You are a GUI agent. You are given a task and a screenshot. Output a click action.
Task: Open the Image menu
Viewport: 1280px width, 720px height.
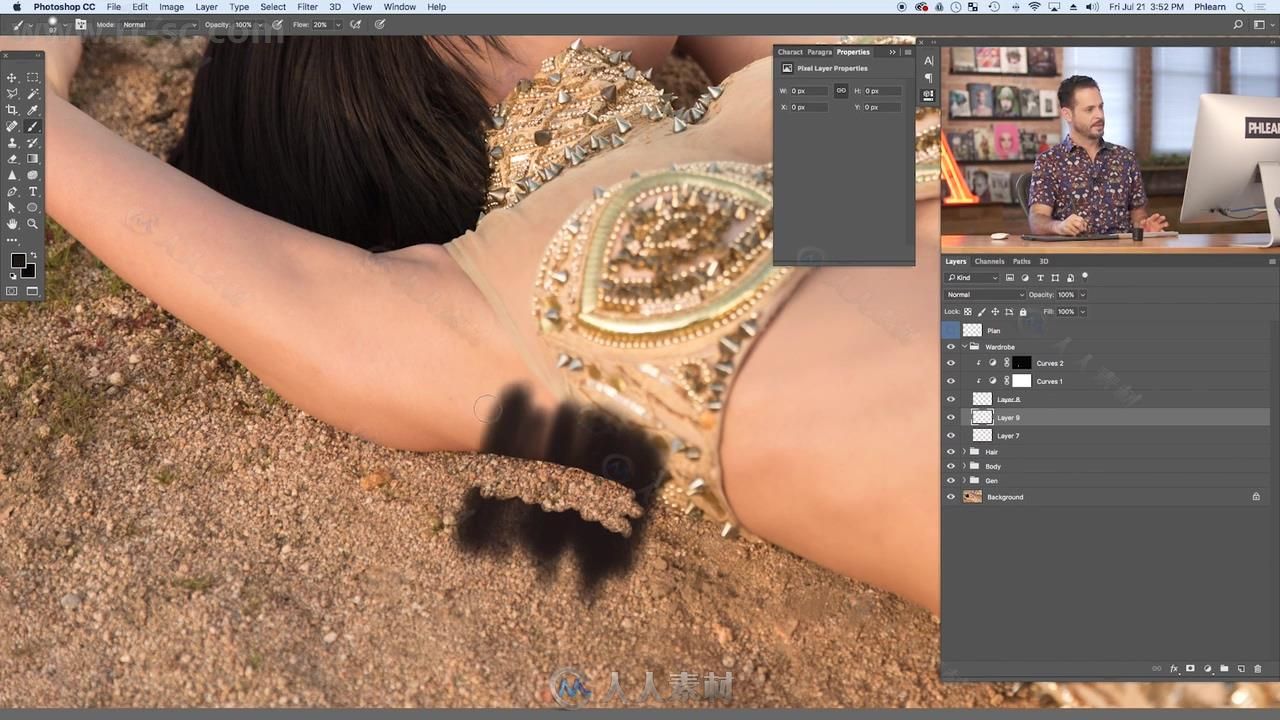(171, 7)
